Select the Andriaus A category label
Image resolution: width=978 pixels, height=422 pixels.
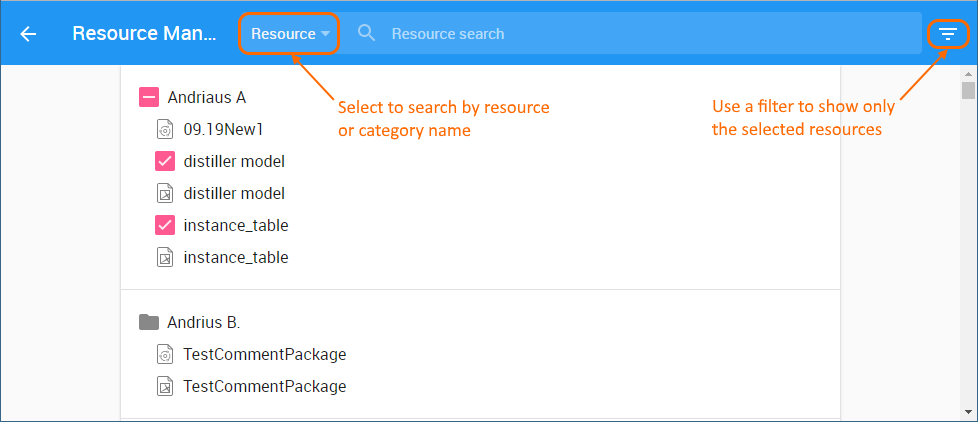(x=207, y=97)
